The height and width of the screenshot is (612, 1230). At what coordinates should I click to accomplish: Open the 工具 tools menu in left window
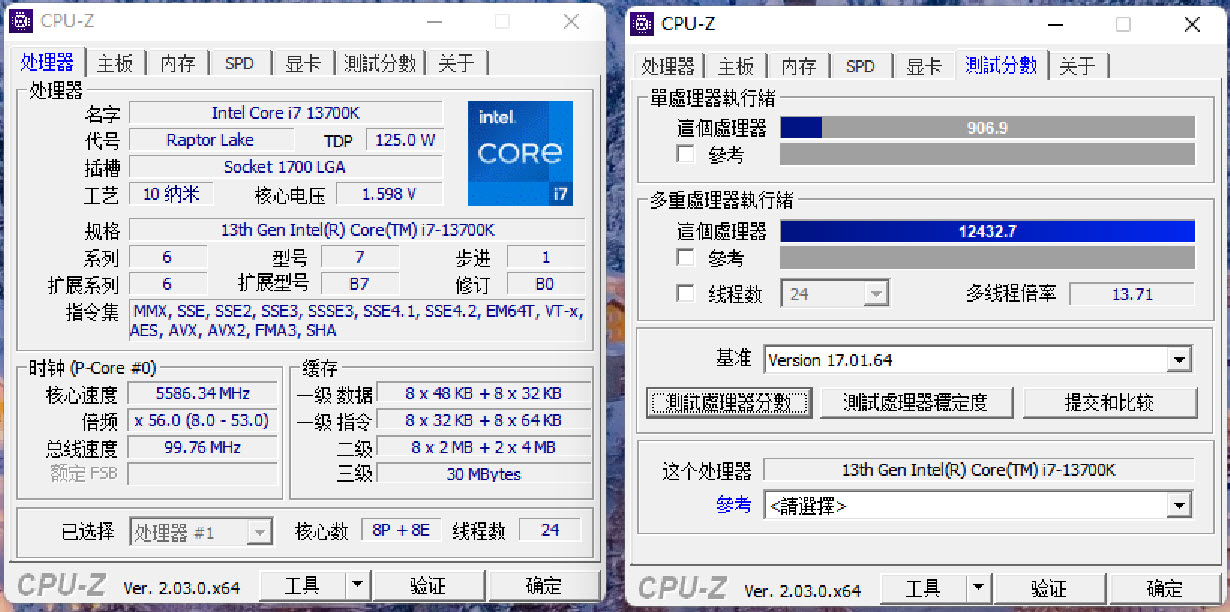pos(304,587)
